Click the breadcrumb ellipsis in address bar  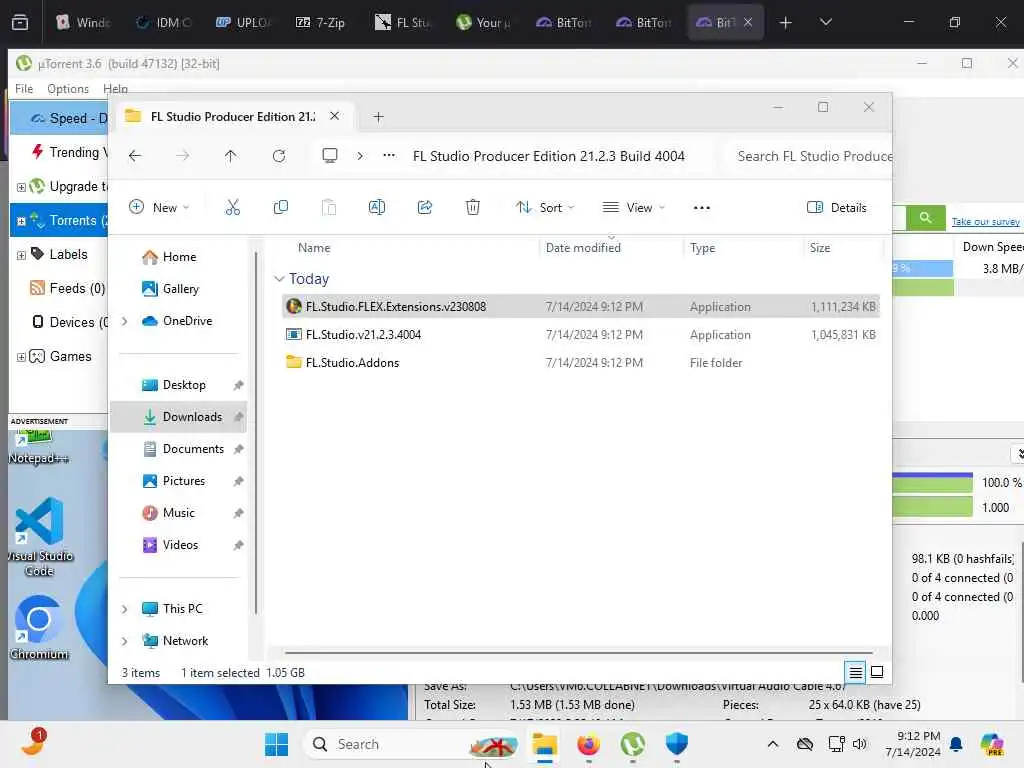[389, 155]
